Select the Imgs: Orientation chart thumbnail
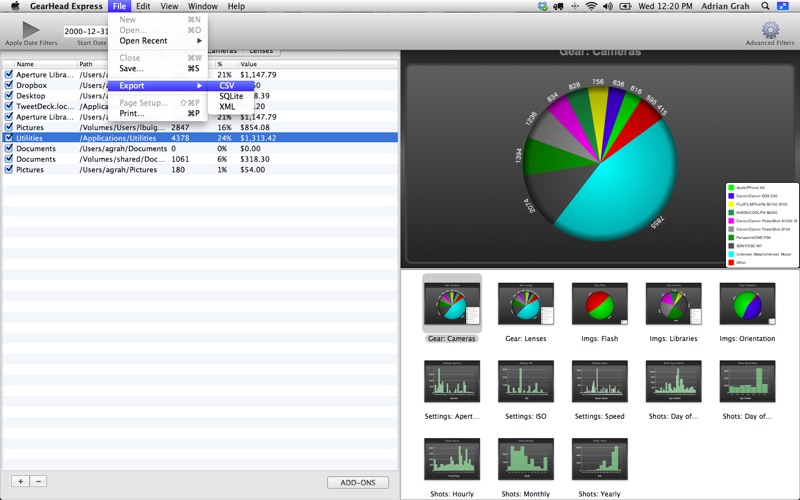 (x=747, y=303)
